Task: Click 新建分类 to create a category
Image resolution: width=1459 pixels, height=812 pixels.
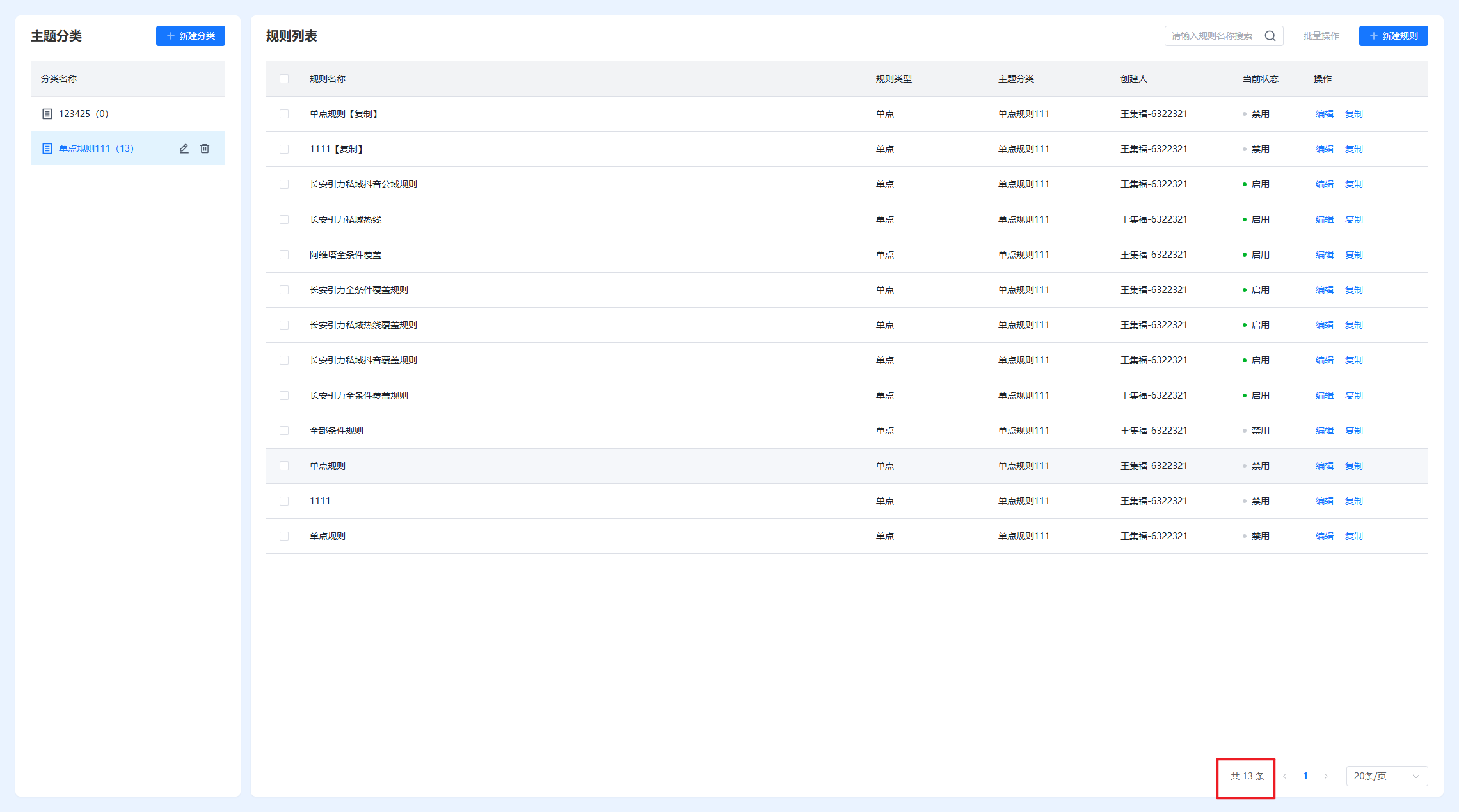Action: (190, 36)
